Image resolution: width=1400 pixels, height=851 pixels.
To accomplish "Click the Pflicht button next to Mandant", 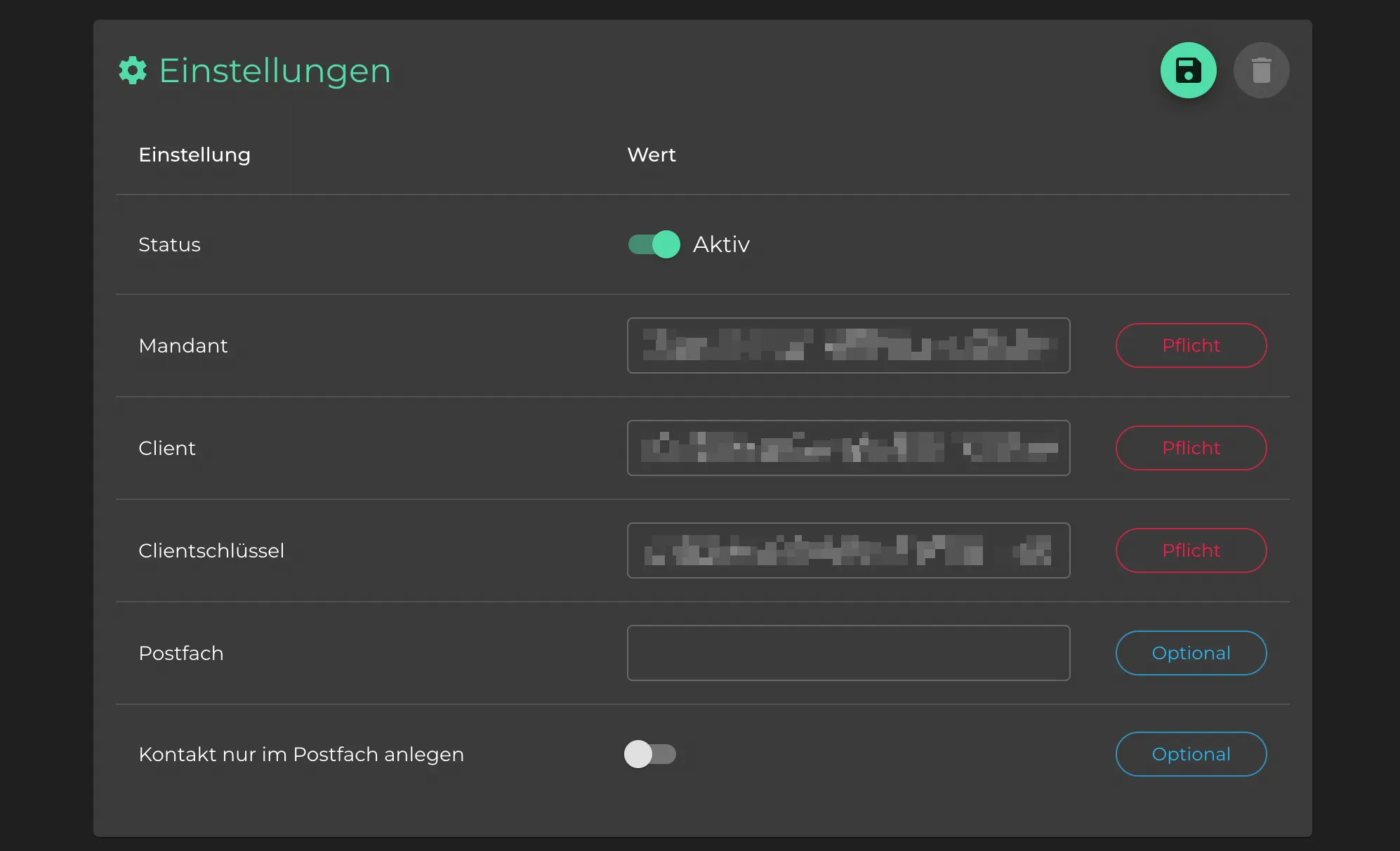I will (x=1191, y=345).
